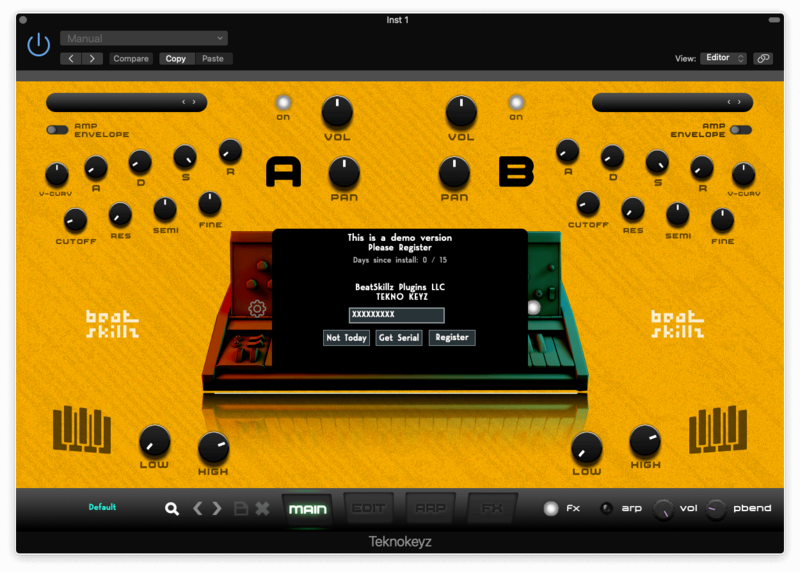Click layer B decay knob
Screen dimensions: 800x572
(612, 157)
